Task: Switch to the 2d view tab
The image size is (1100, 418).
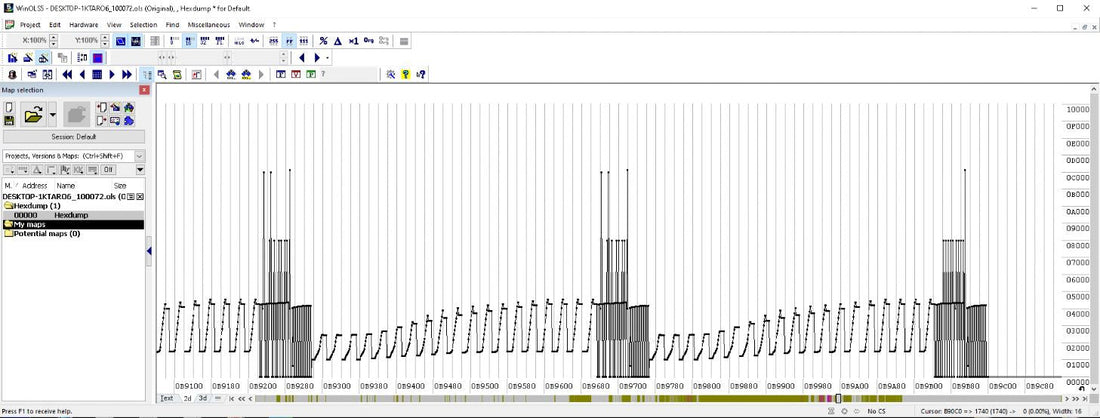Action: pyautogui.click(x=187, y=398)
